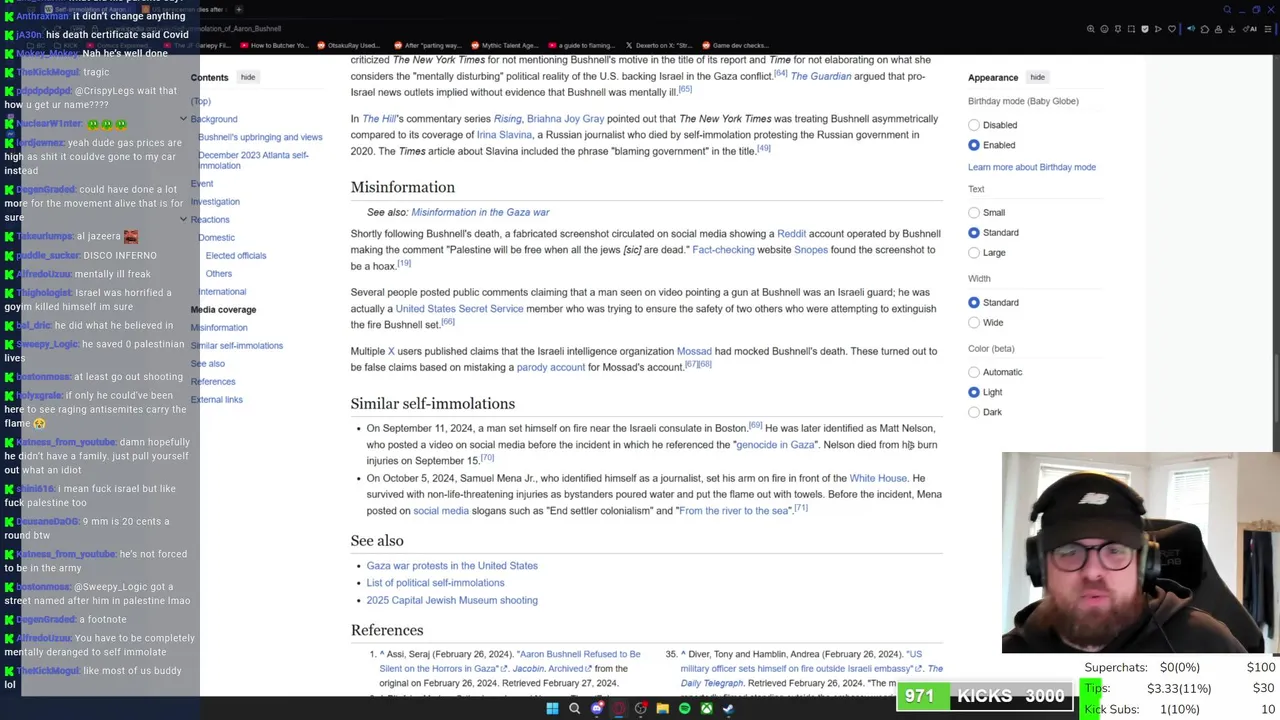Click the pin icon in address bar
This screenshot has height=720, width=1280.
1118,29
